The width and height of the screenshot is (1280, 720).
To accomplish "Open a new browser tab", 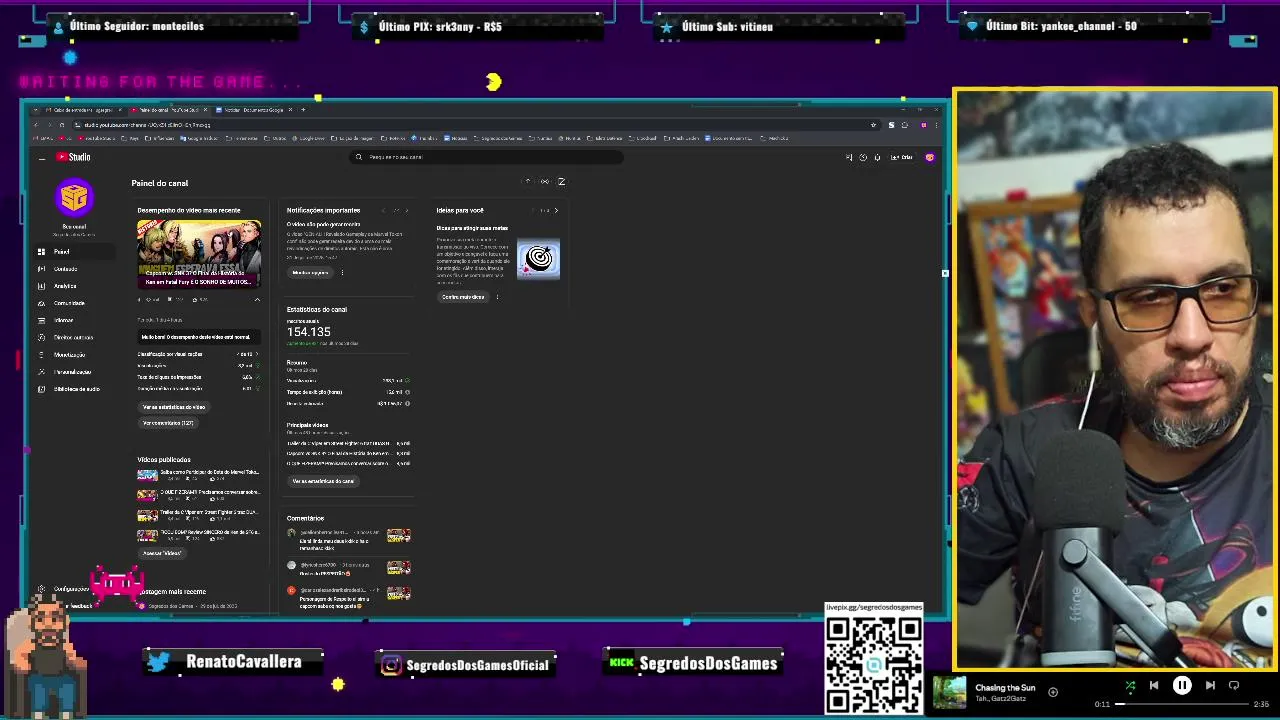I will point(303,109).
